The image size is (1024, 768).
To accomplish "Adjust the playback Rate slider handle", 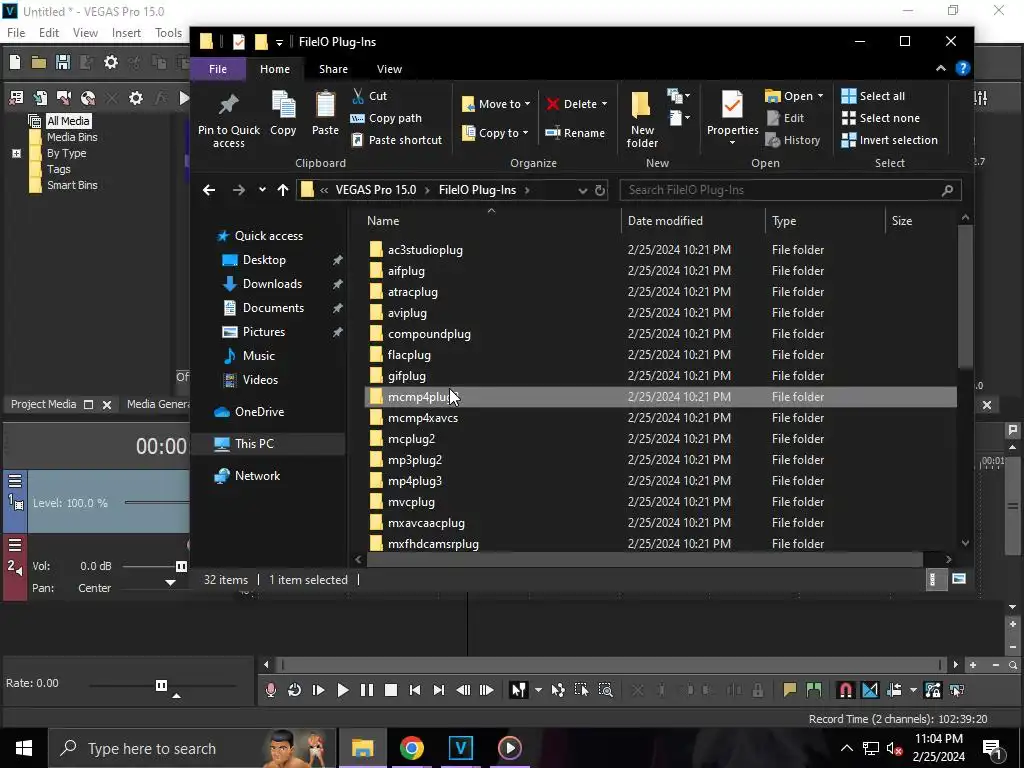I will click(161, 685).
